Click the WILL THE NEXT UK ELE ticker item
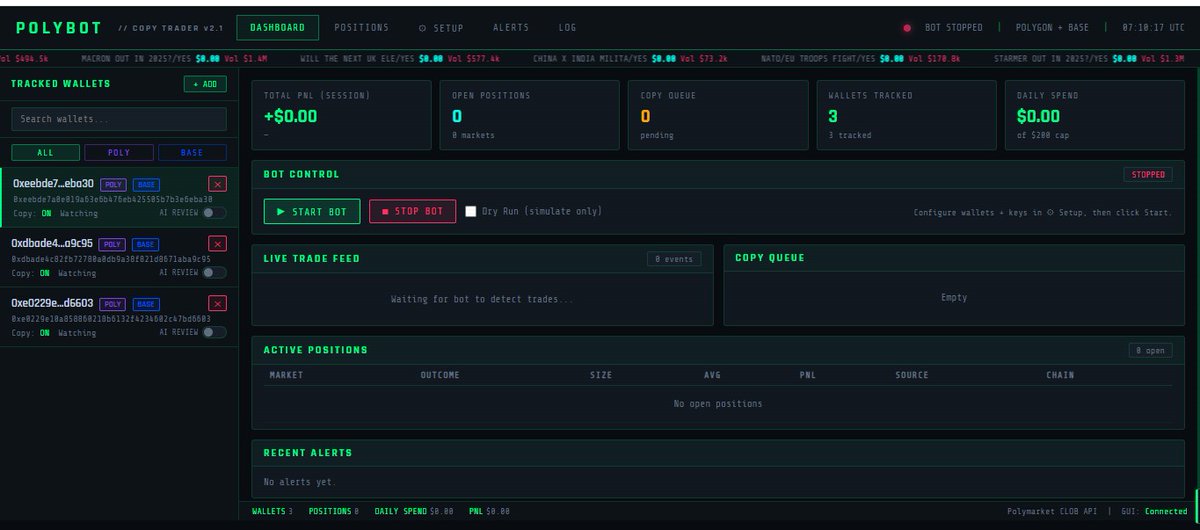Screen dimensions: 1200x530 click(x=400, y=59)
